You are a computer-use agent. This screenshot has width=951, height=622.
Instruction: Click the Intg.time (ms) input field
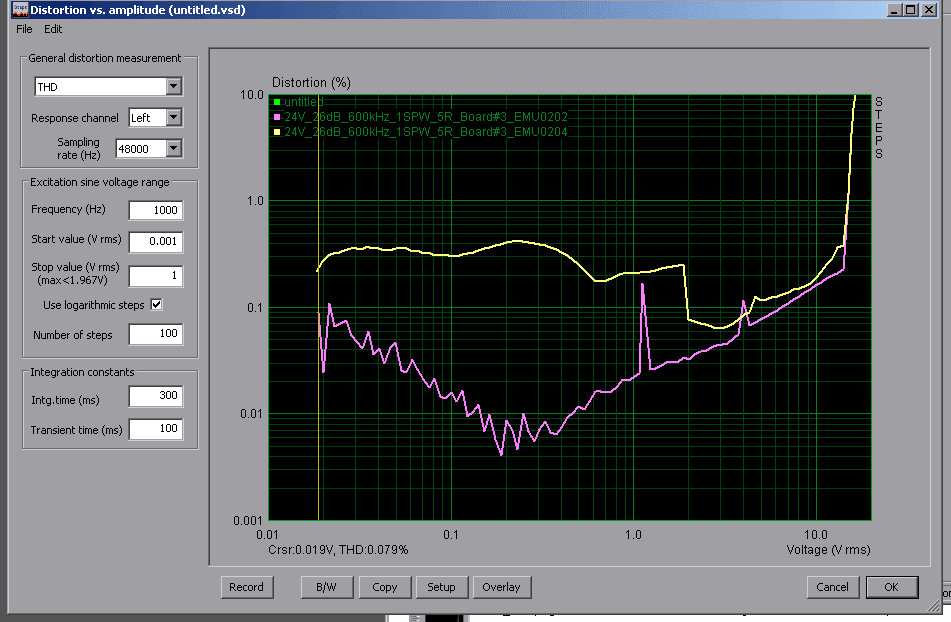pyautogui.click(x=155, y=396)
